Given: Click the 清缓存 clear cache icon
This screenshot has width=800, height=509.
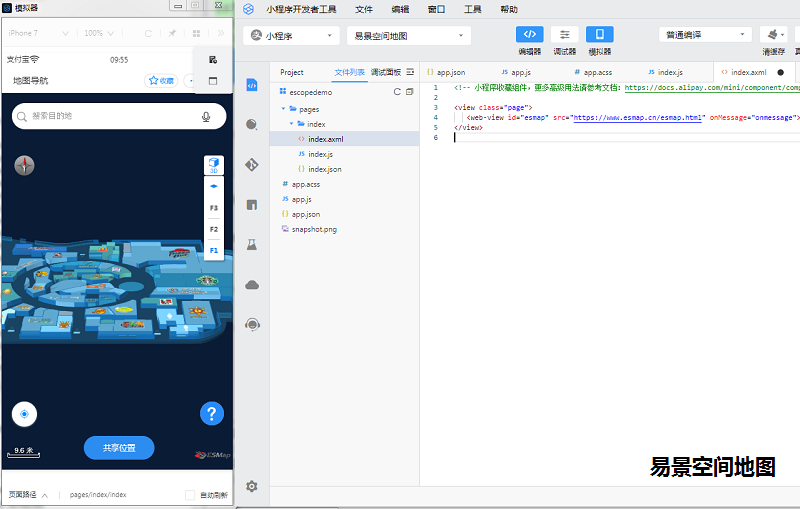Looking at the screenshot, I should click(773, 35).
